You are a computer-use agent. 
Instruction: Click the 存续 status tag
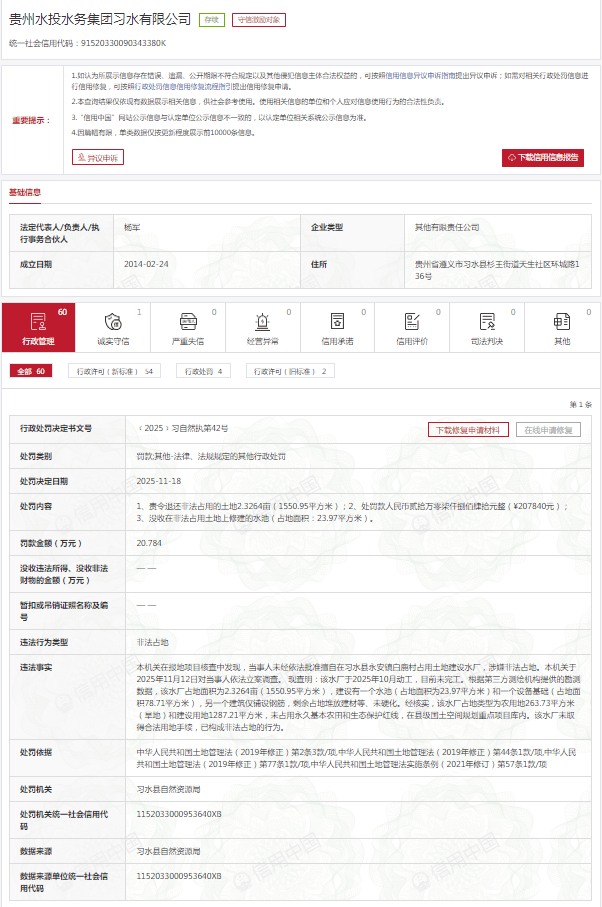click(212, 20)
